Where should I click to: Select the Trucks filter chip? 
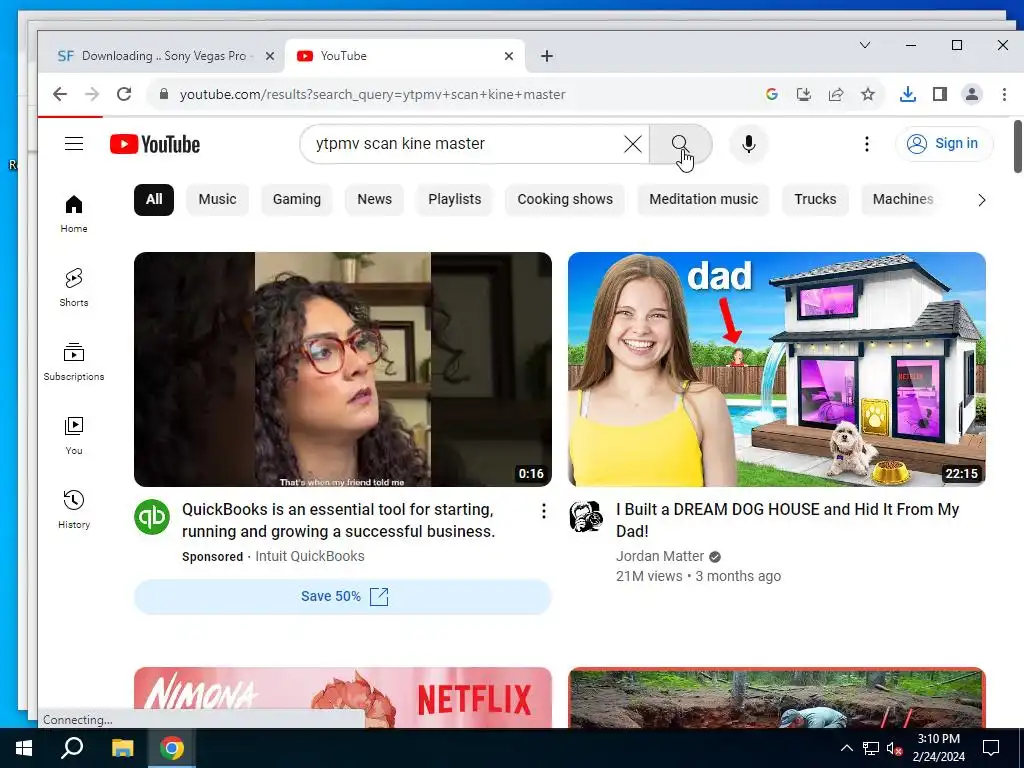coord(815,199)
